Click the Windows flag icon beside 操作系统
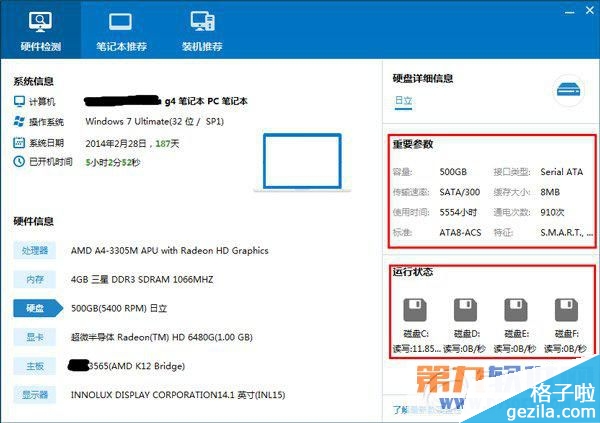This screenshot has height=423, width=600. tap(19, 121)
